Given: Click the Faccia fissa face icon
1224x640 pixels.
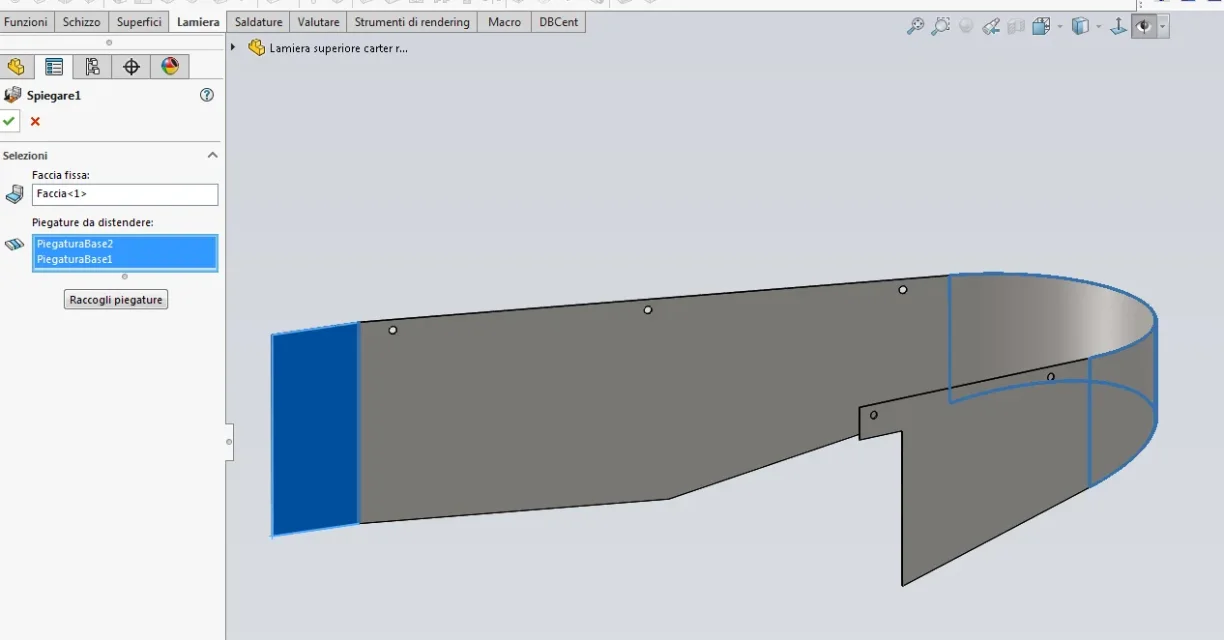Looking at the screenshot, I should click(14, 194).
